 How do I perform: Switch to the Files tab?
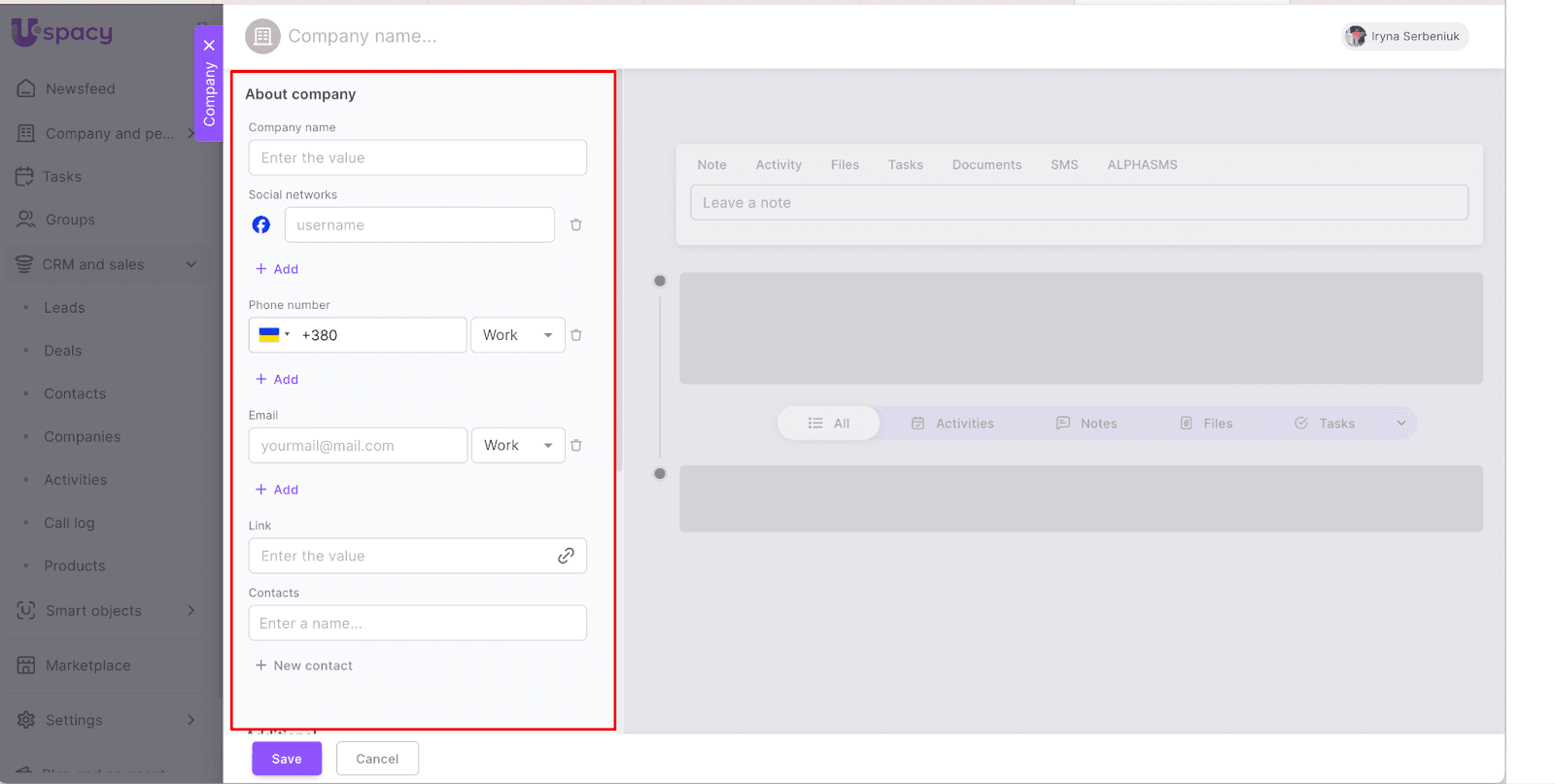pos(845,165)
